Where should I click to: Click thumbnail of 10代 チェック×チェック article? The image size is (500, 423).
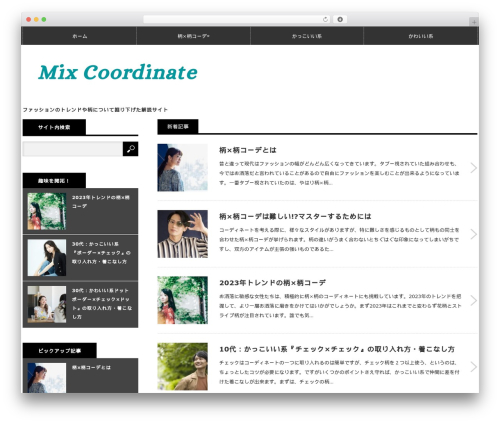coord(182,367)
